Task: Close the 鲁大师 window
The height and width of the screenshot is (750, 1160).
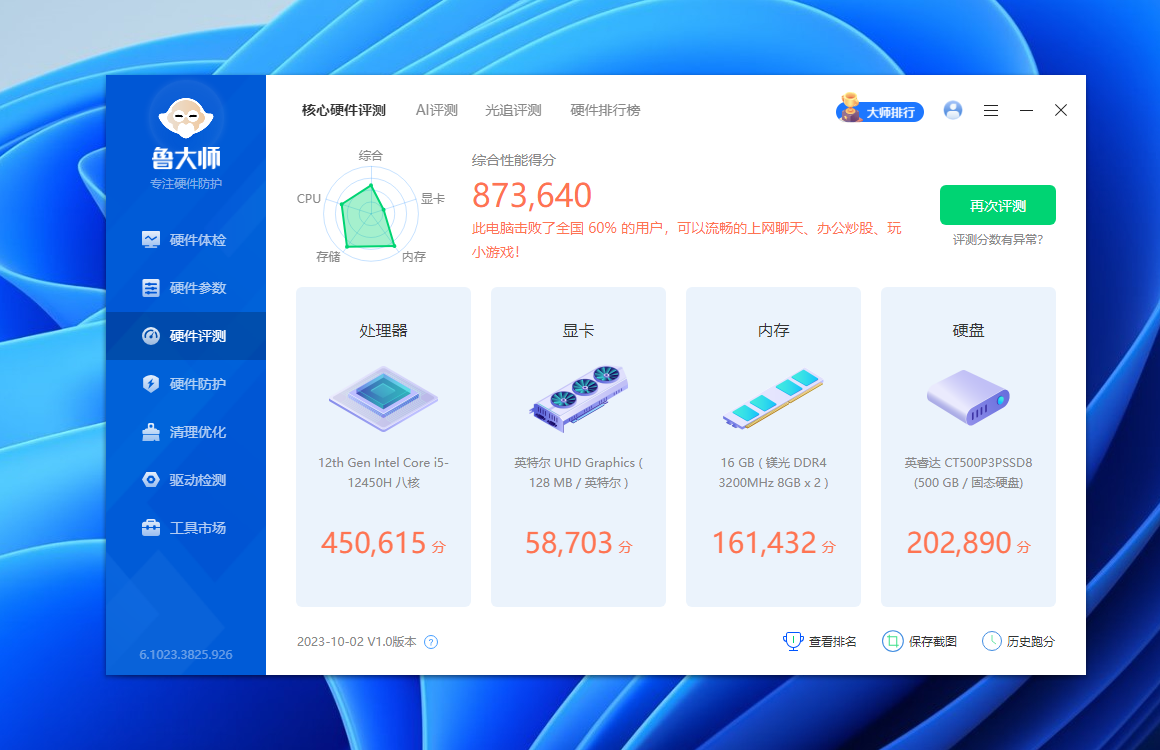Action: click(x=1061, y=110)
